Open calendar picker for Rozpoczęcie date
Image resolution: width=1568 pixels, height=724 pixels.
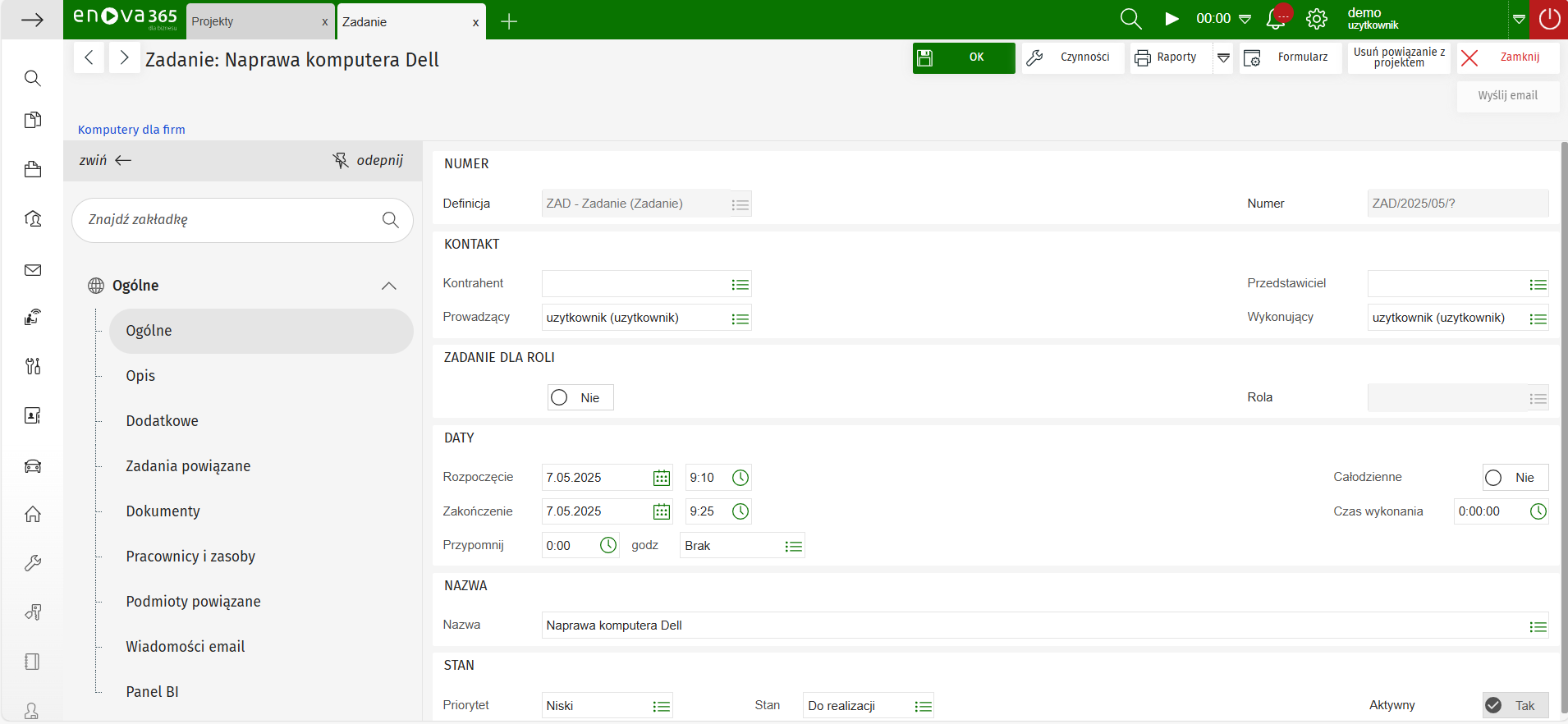[x=661, y=478]
